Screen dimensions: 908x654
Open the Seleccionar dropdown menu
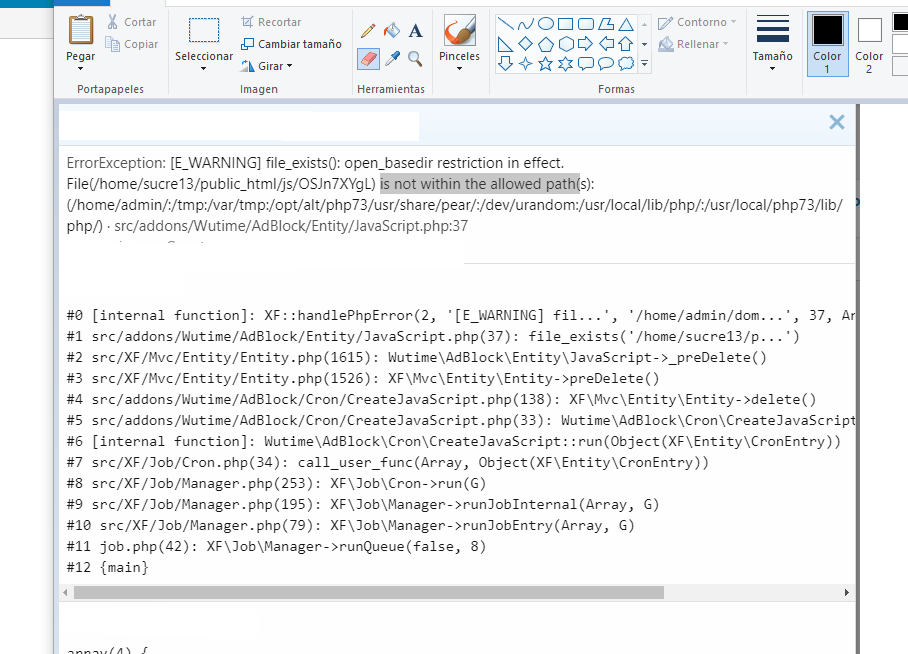pos(204,69)
